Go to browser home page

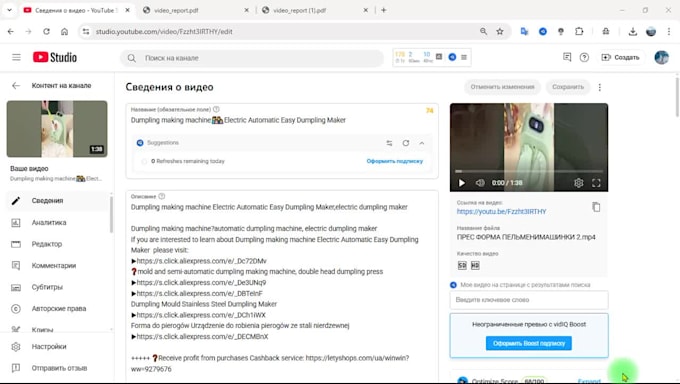64,31
